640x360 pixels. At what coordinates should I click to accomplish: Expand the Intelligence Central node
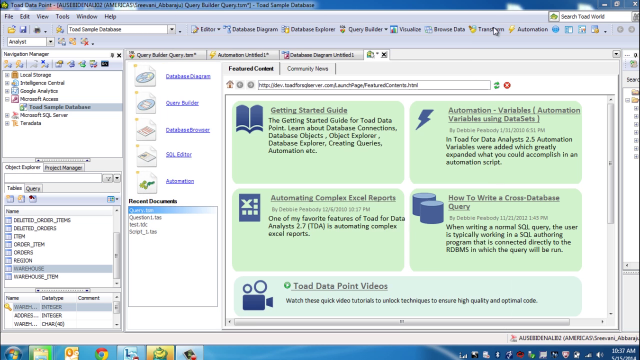(7, 83)
